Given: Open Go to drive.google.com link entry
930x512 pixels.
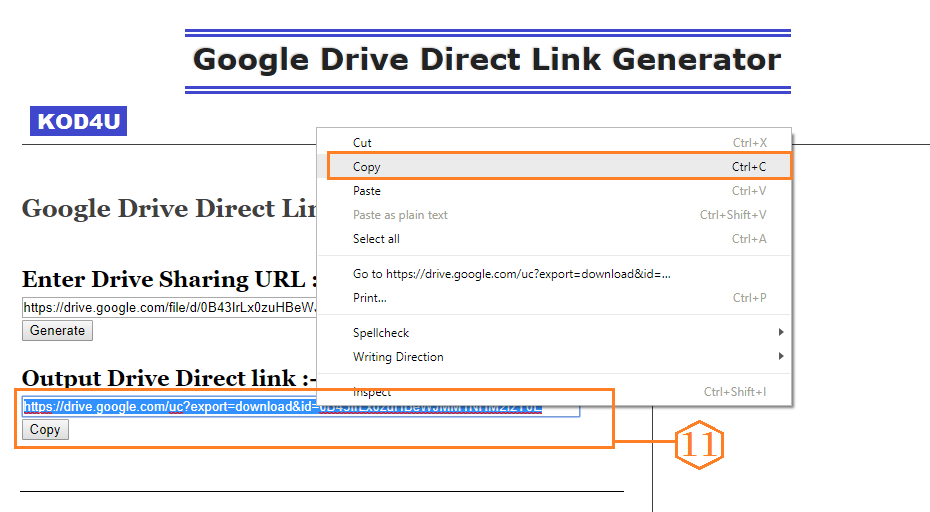Looking at the screenshot, I should pyautogui.click(x=554, y=274).
